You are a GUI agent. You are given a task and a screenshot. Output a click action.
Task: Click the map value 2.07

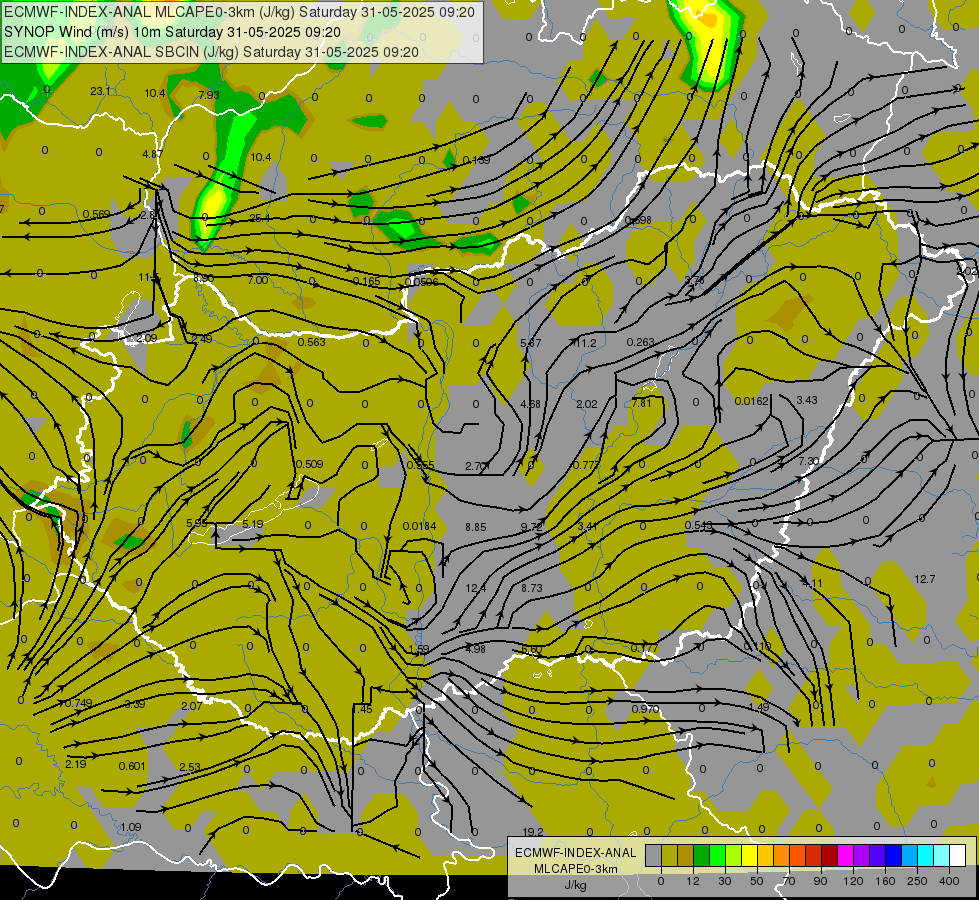tap(191, 706)
